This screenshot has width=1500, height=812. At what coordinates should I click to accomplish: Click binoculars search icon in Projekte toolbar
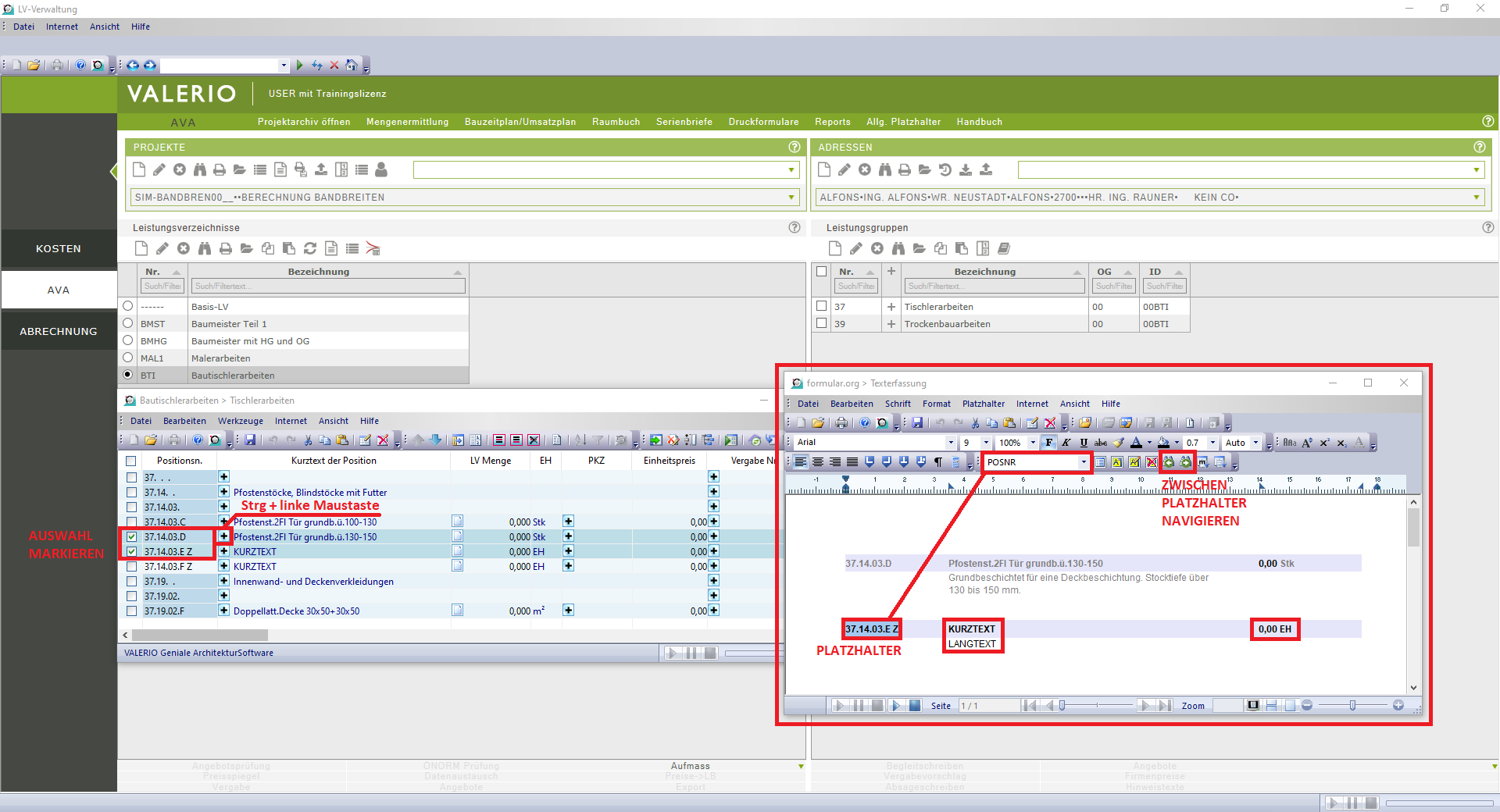coord(199,169)
